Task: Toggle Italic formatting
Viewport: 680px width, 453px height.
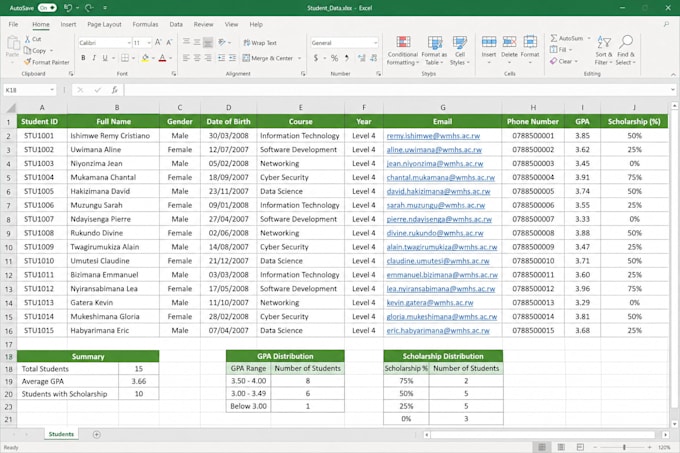Action: point(94,58)
